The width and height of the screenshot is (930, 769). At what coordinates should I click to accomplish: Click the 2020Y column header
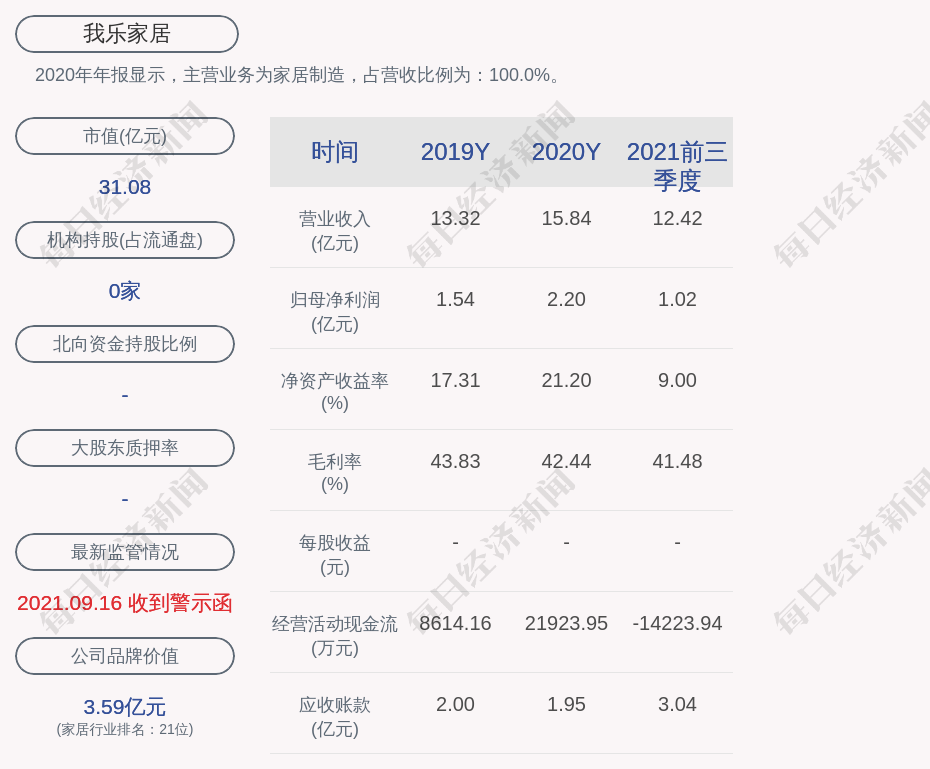[x=566, y=152]
